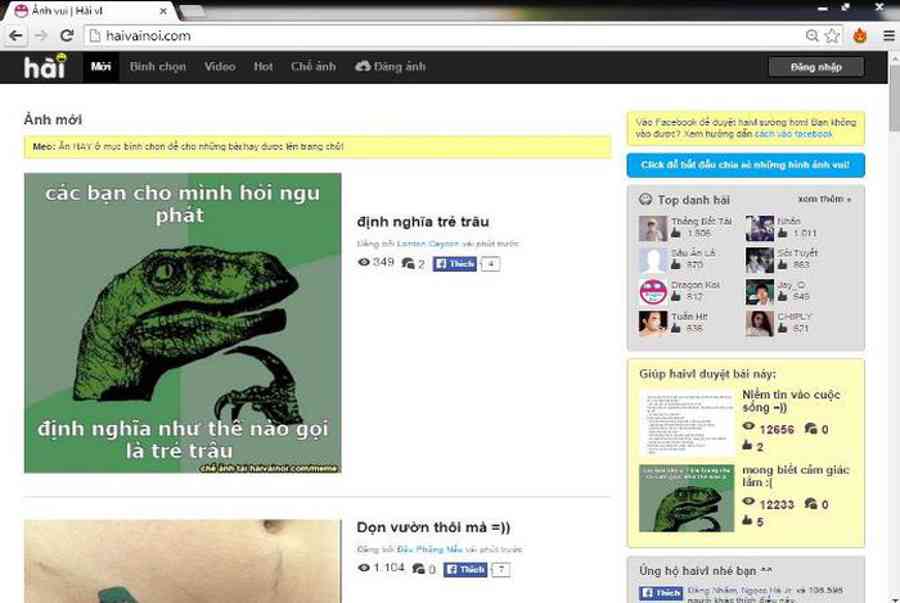
Task: Click the magnifier zoom icon in the address bar
Action: pos(812,36)
